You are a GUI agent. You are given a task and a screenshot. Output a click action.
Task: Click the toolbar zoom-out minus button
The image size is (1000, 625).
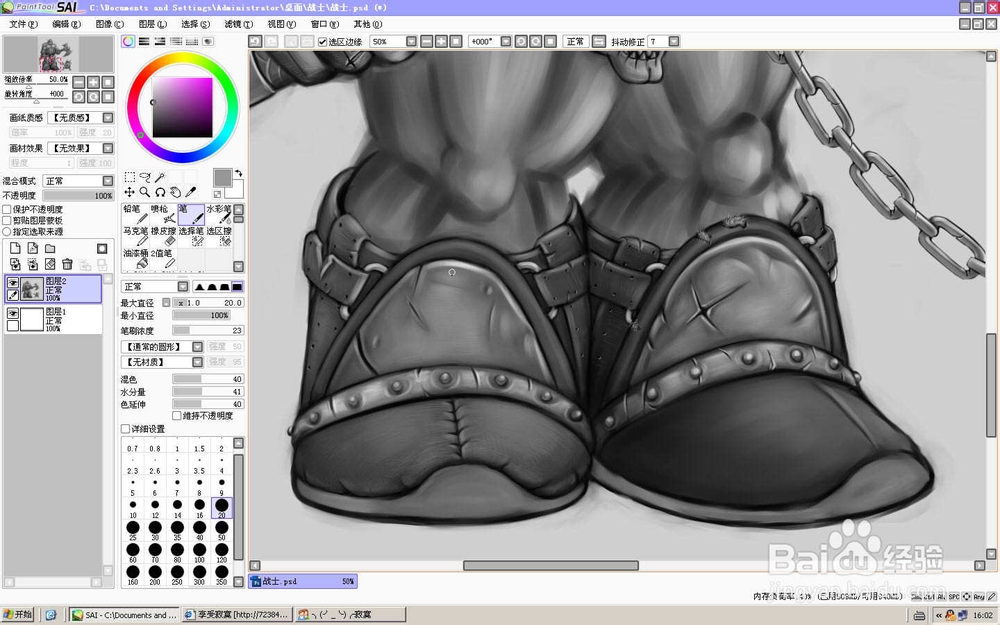pyautogui.click(x=427, y=41)
